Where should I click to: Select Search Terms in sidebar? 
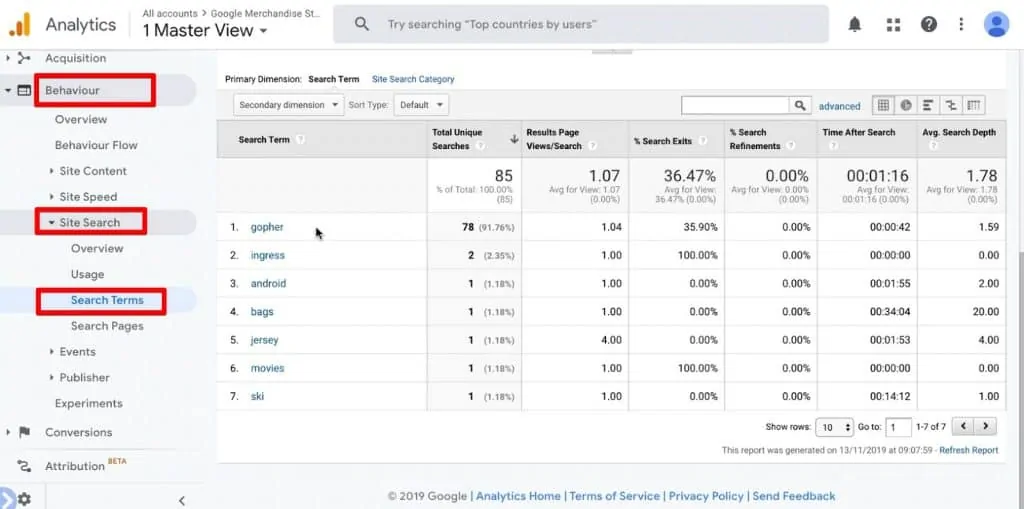point(107,300)
